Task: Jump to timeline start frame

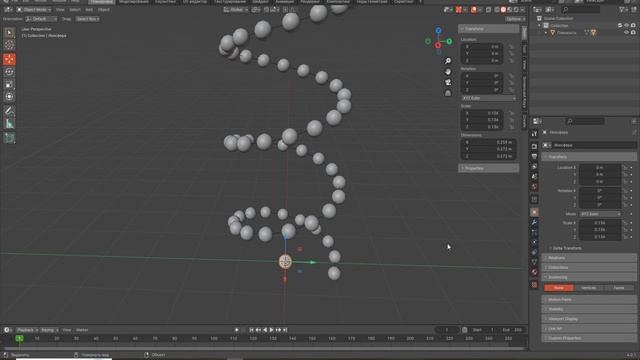Action: coord(251,330)
